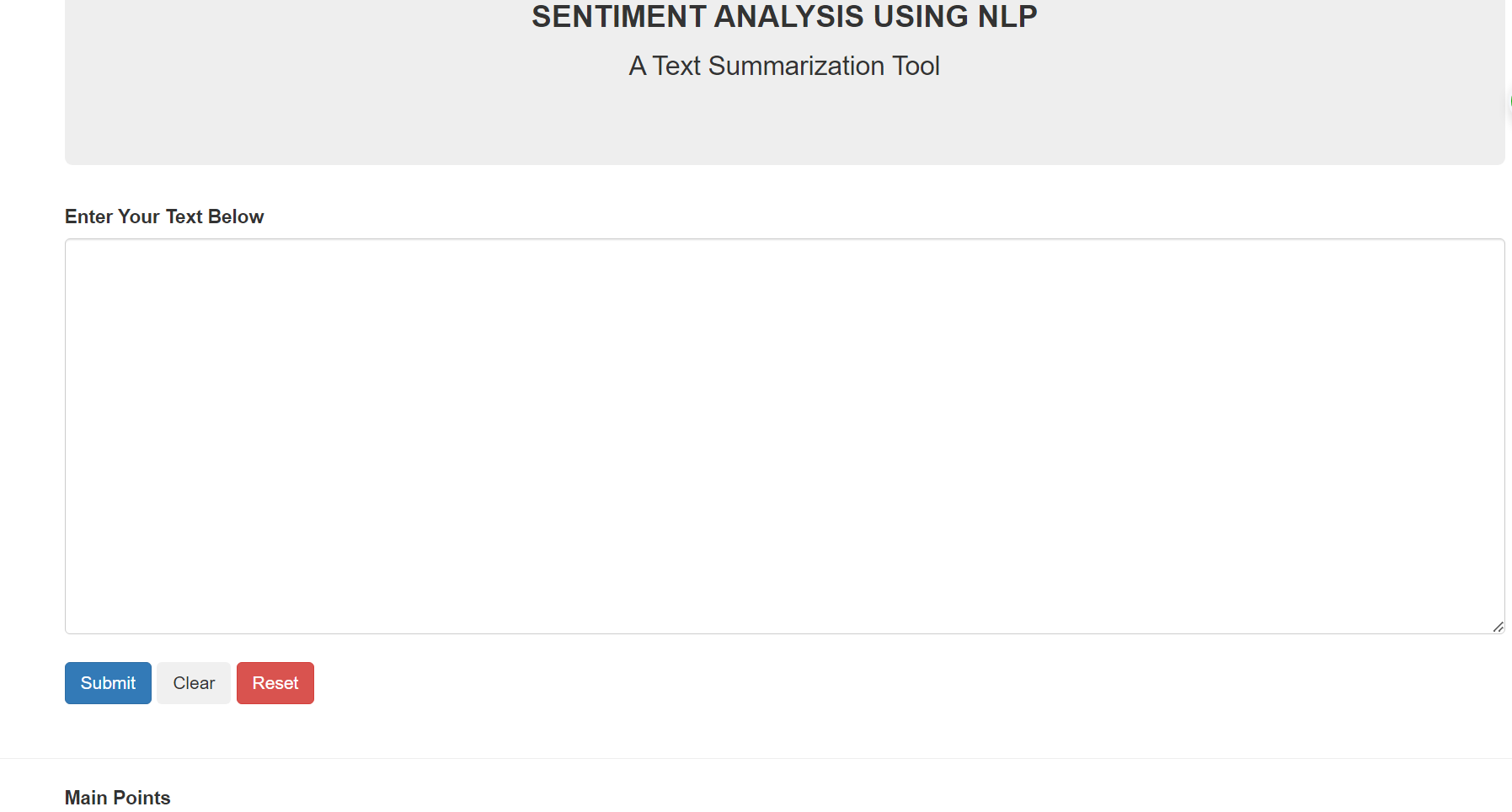Click the Clear button to erase input
This screenshot has height=812, width=1512.
193,683
